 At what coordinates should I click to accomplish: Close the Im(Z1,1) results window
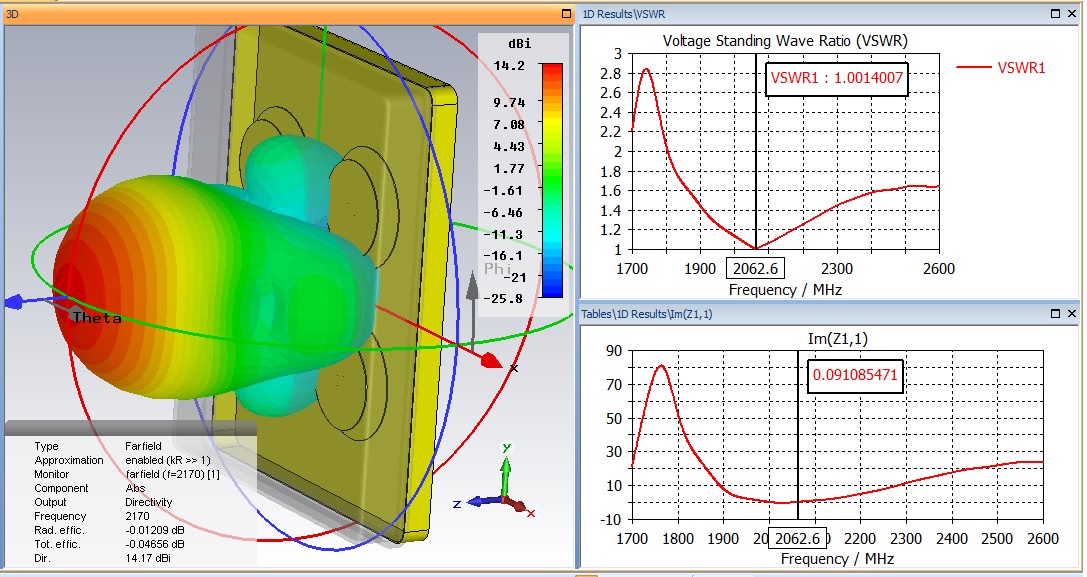pyautogui.click(x=1072, y=313)
